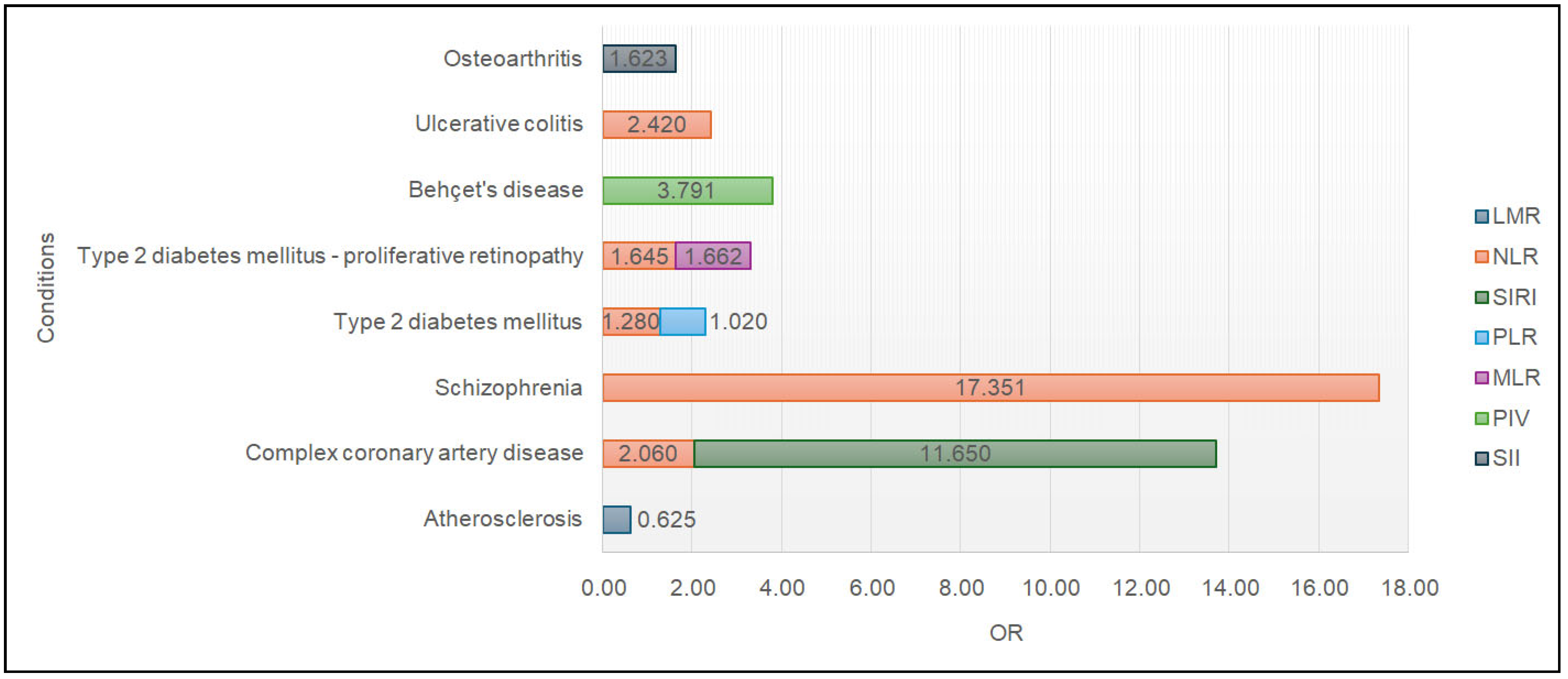The width and height of the screenshot is (1568, 679).
Task: Click the SII legend color swatch
Action: pyautogui.click(x=1482, y=458)
